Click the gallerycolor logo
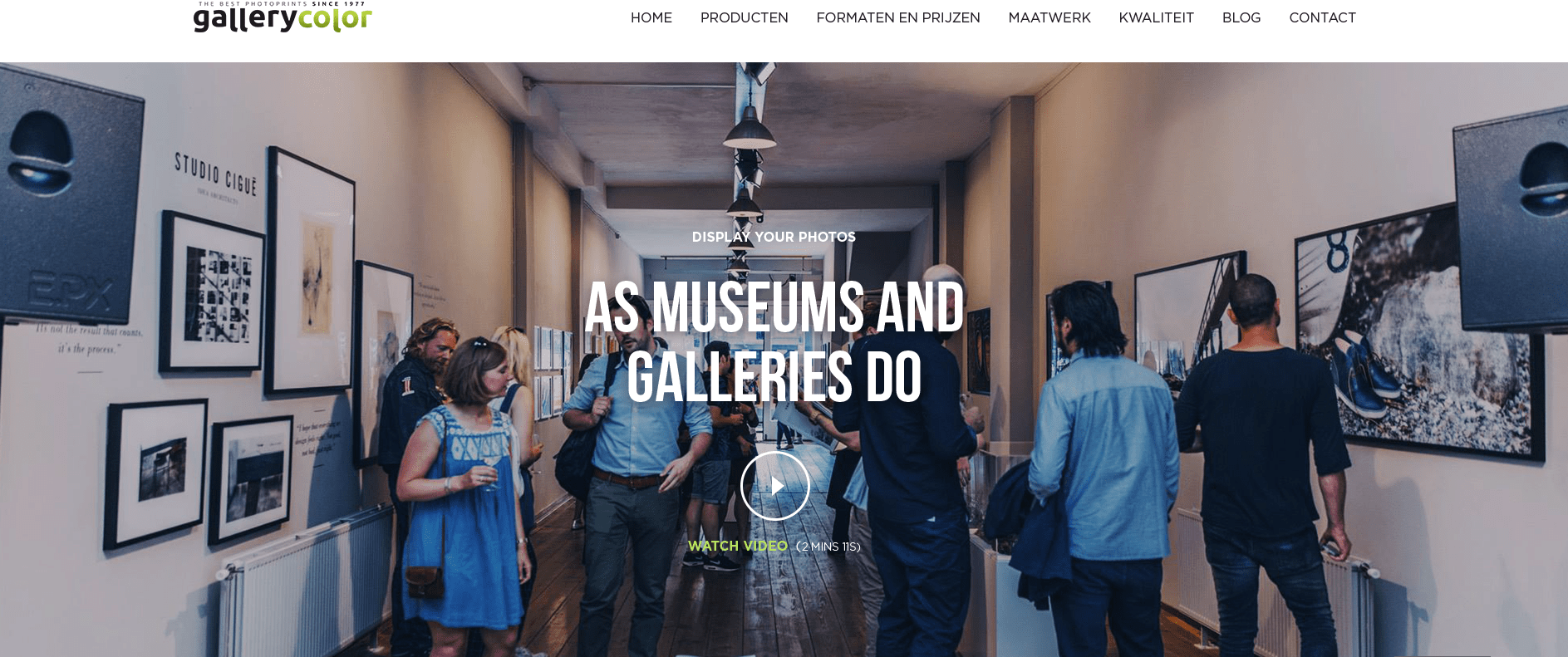 (283, 17)
